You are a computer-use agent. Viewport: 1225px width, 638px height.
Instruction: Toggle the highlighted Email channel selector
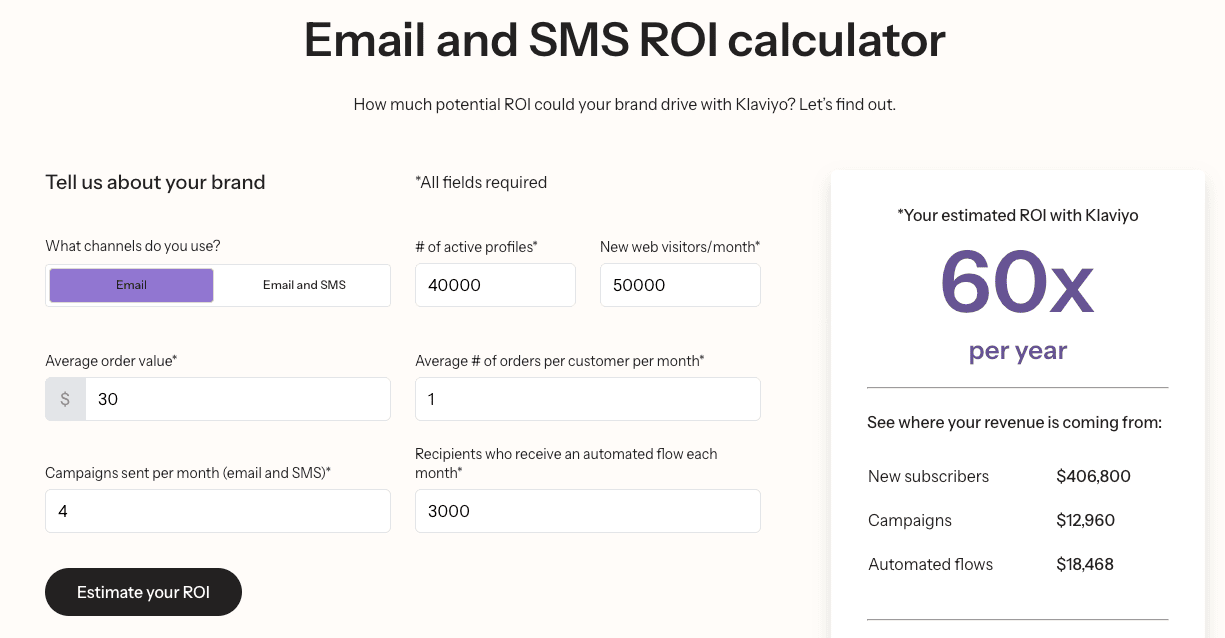pyautogui.click(x=130, y=285)
